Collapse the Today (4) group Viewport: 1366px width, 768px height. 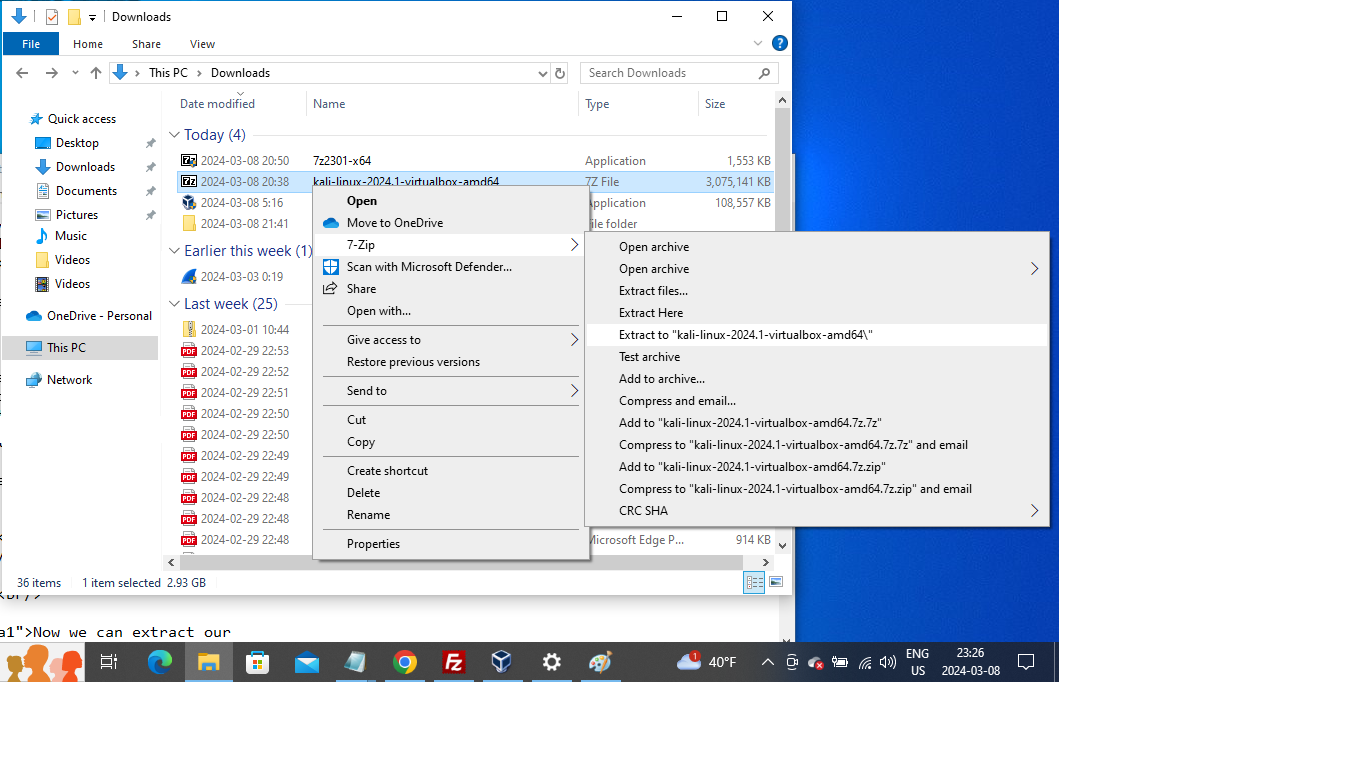click(x=174, y=134)
